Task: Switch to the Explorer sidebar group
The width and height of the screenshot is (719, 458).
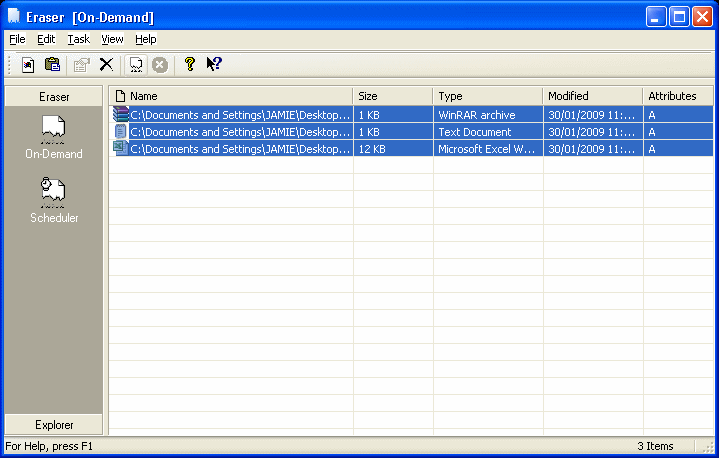Action: coord(54,425)
